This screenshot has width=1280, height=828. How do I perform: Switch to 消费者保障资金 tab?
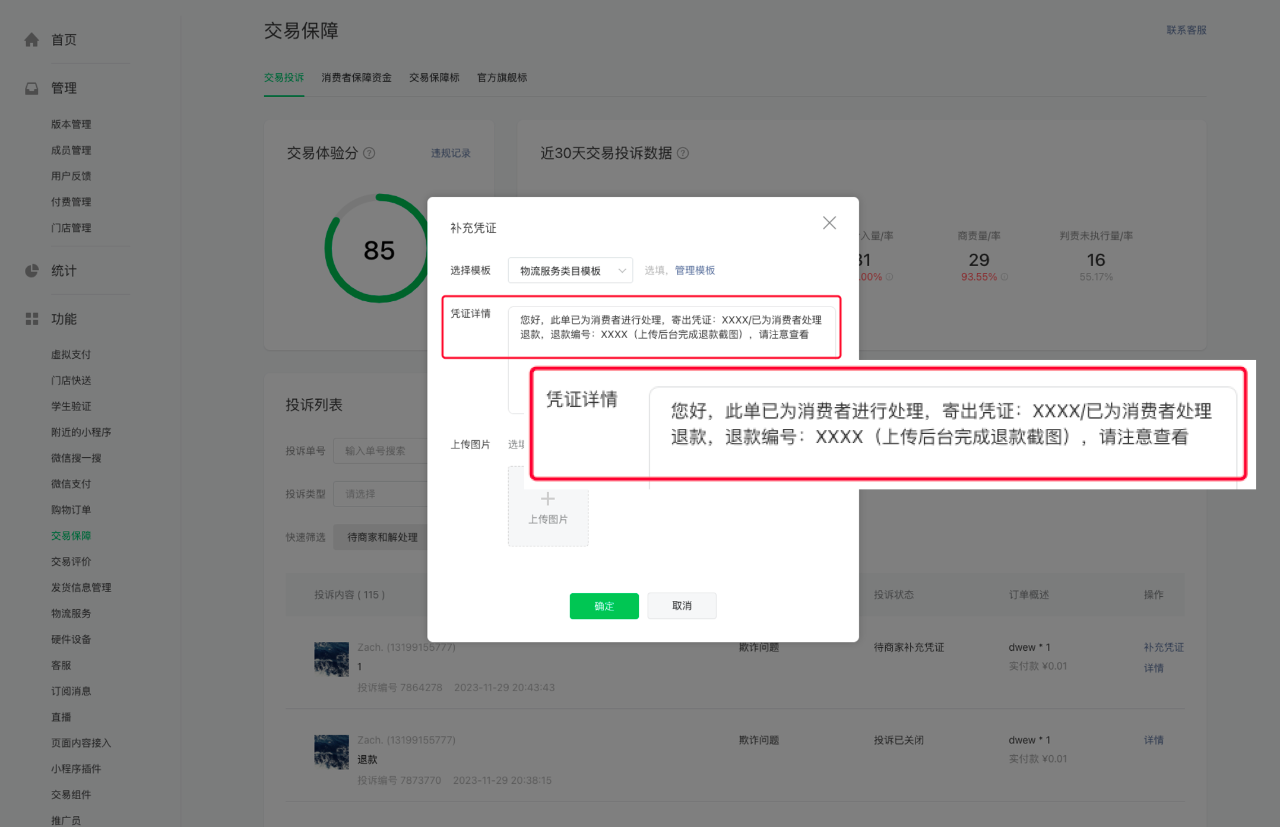[x=356, y=77]
